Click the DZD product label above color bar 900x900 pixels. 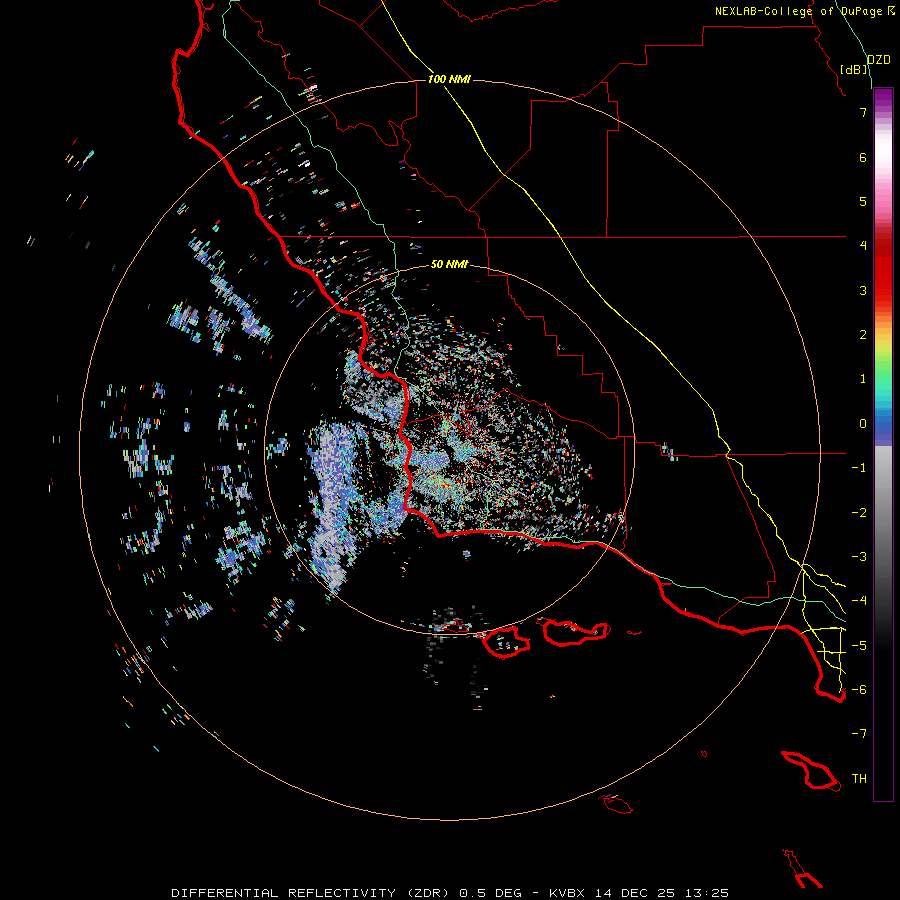pyautogui.click(x=878, y=60)
